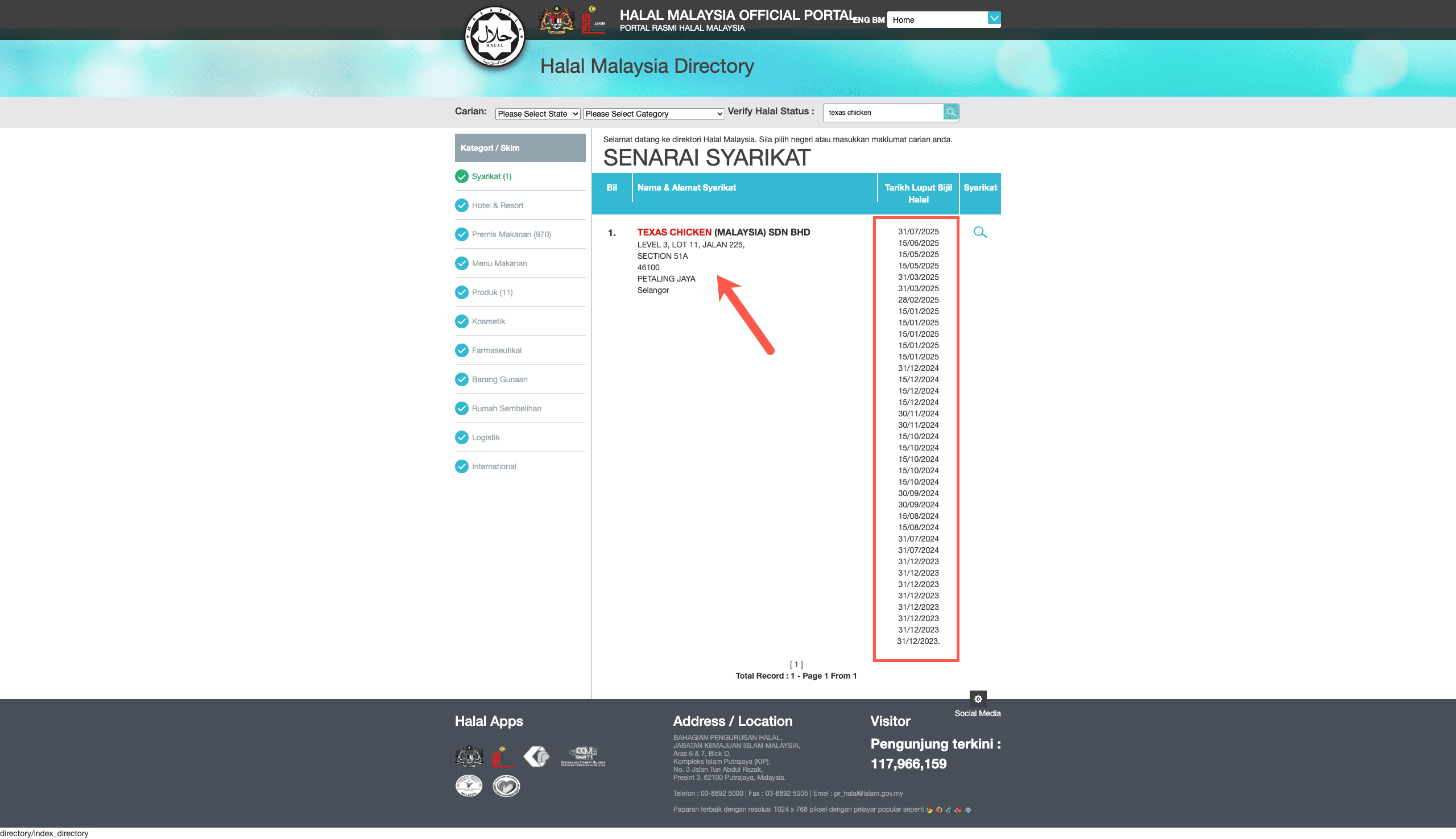The height and width of the screenshot is (839, 1456).
Task: Click the Halal Malaysia Directory heading
Action: tap(647, 65)
